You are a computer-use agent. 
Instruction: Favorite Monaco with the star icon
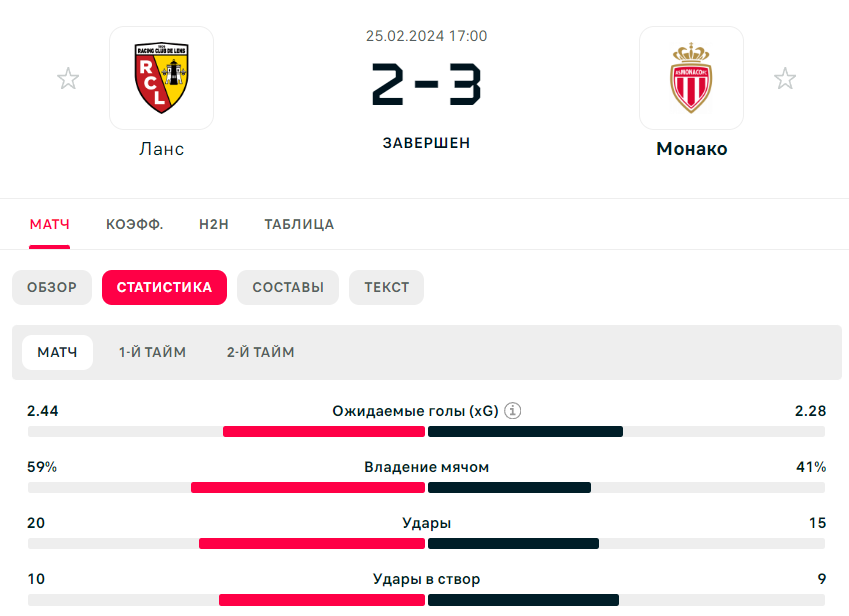[x=785, y=79]
